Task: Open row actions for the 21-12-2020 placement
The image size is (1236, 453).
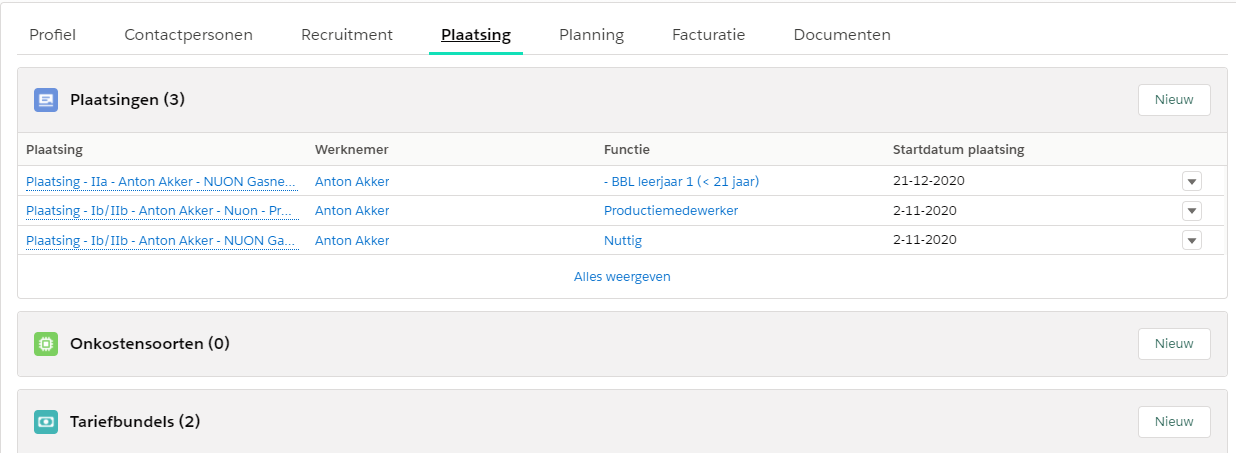Action: pyautogui.click(x=1191, y=181)
